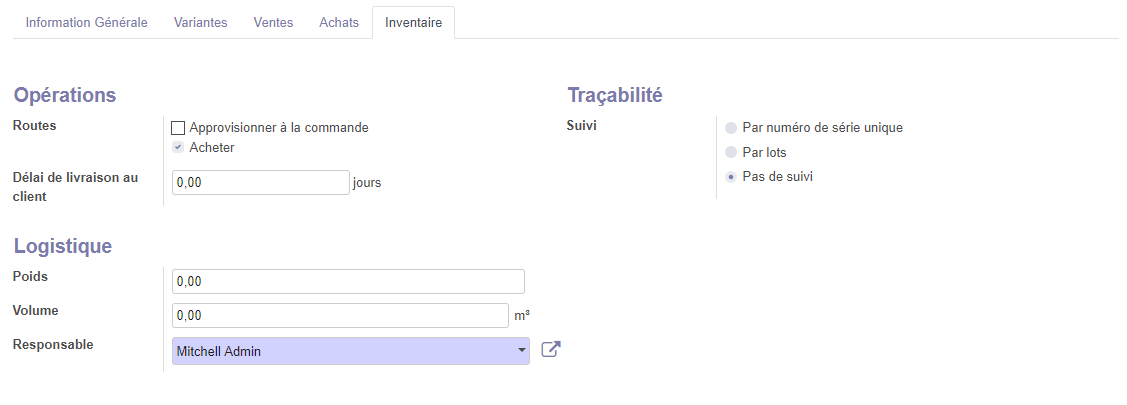Click the Délai de livraison input field
The image size is (1127, 405).
[260, 183]
